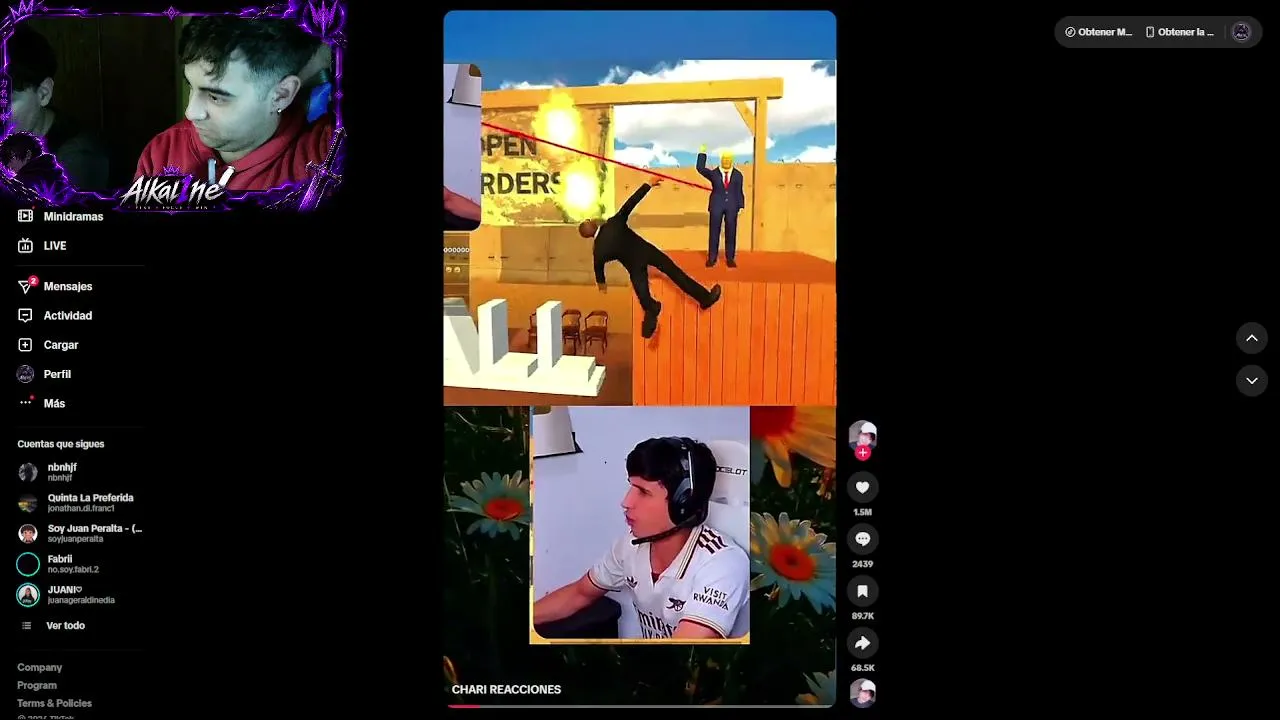Viewport: 1280px width, 720px height.
Task: Open the Quinta La Preferida account
Action: tap(79, 503)
